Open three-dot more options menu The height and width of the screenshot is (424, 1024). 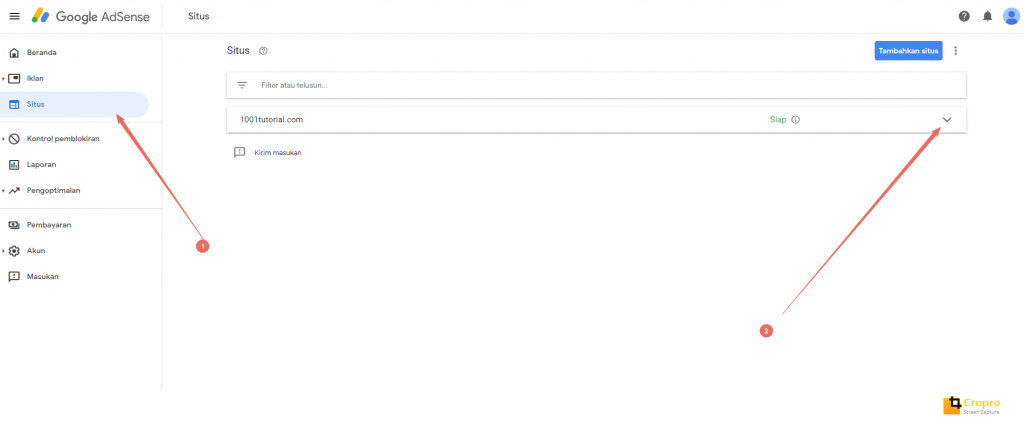click(x=956, y=50)
